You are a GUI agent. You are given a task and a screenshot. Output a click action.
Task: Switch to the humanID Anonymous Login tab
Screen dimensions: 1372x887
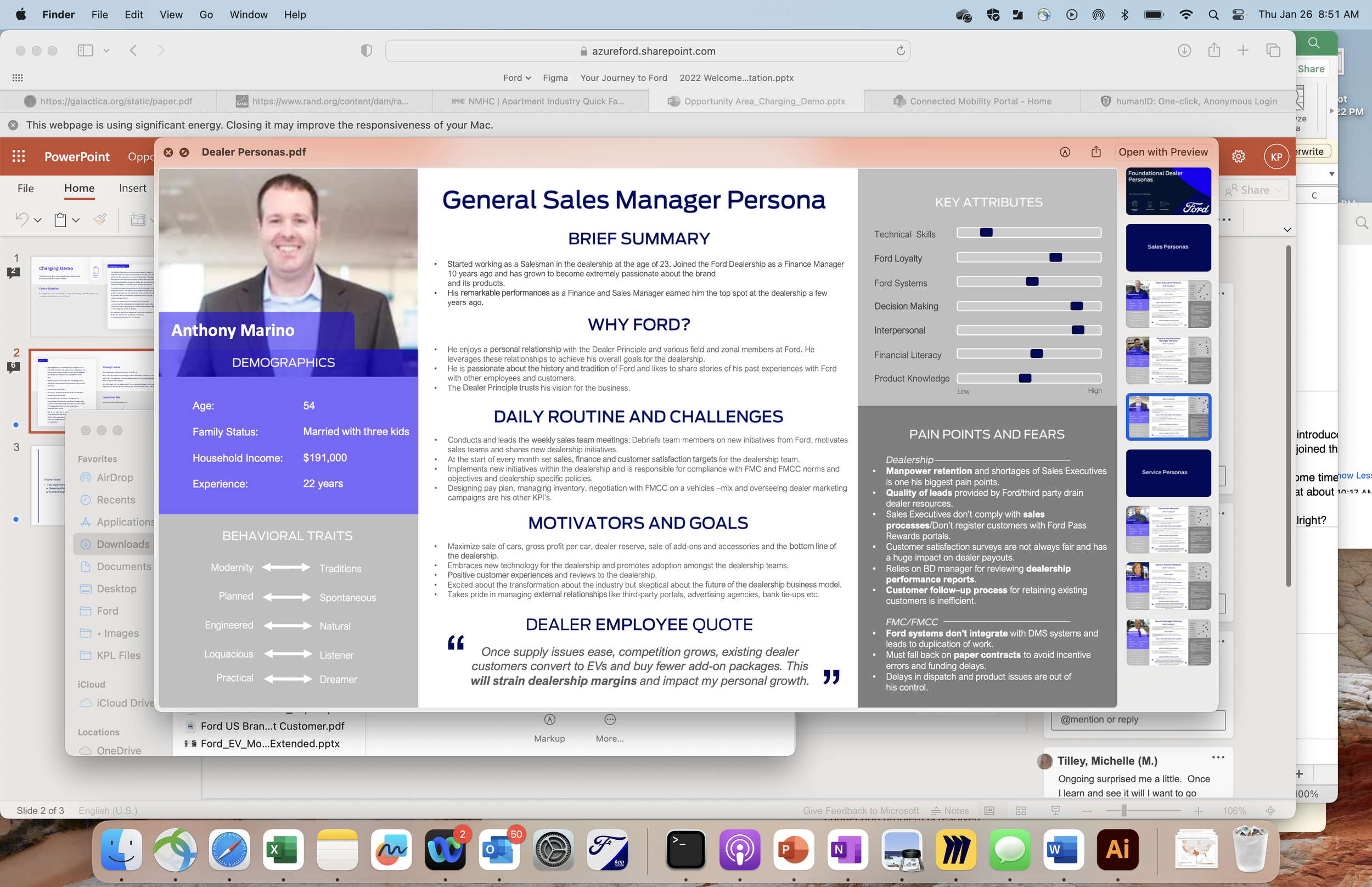click(1188, 102)
